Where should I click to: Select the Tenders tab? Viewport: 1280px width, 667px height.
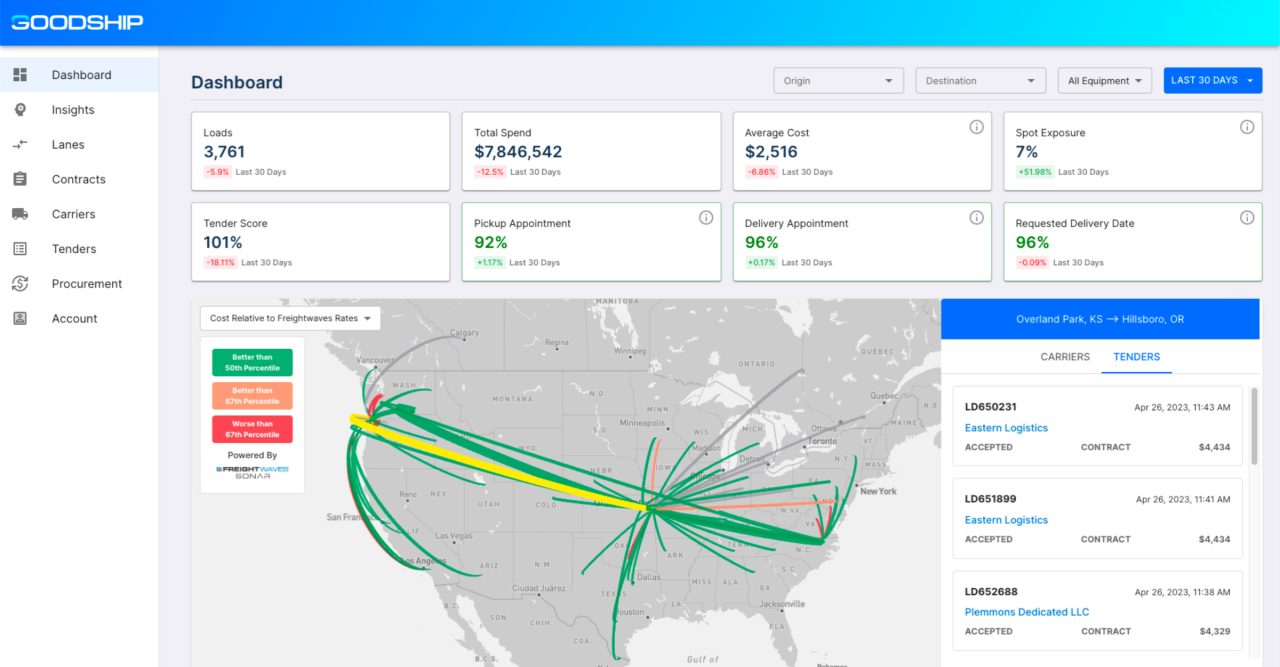point(1136,357)
